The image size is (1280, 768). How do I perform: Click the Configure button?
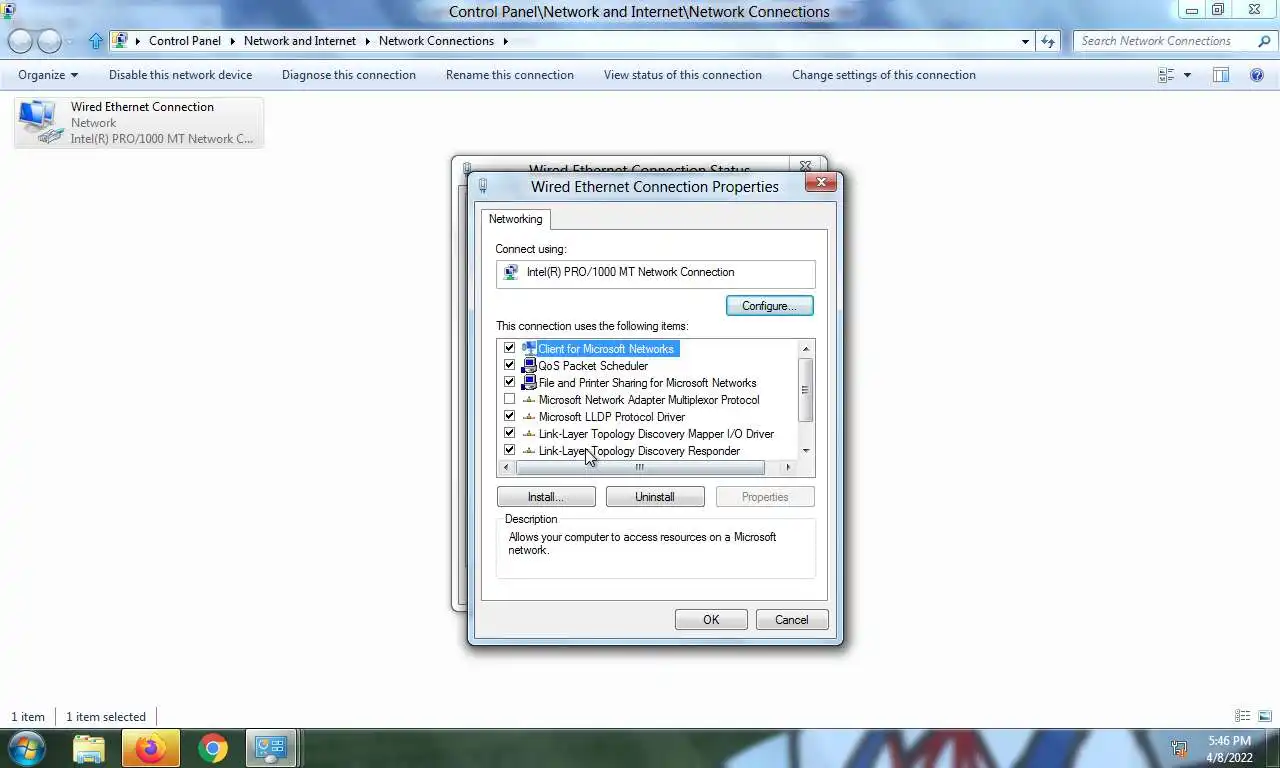pos(769,306)
